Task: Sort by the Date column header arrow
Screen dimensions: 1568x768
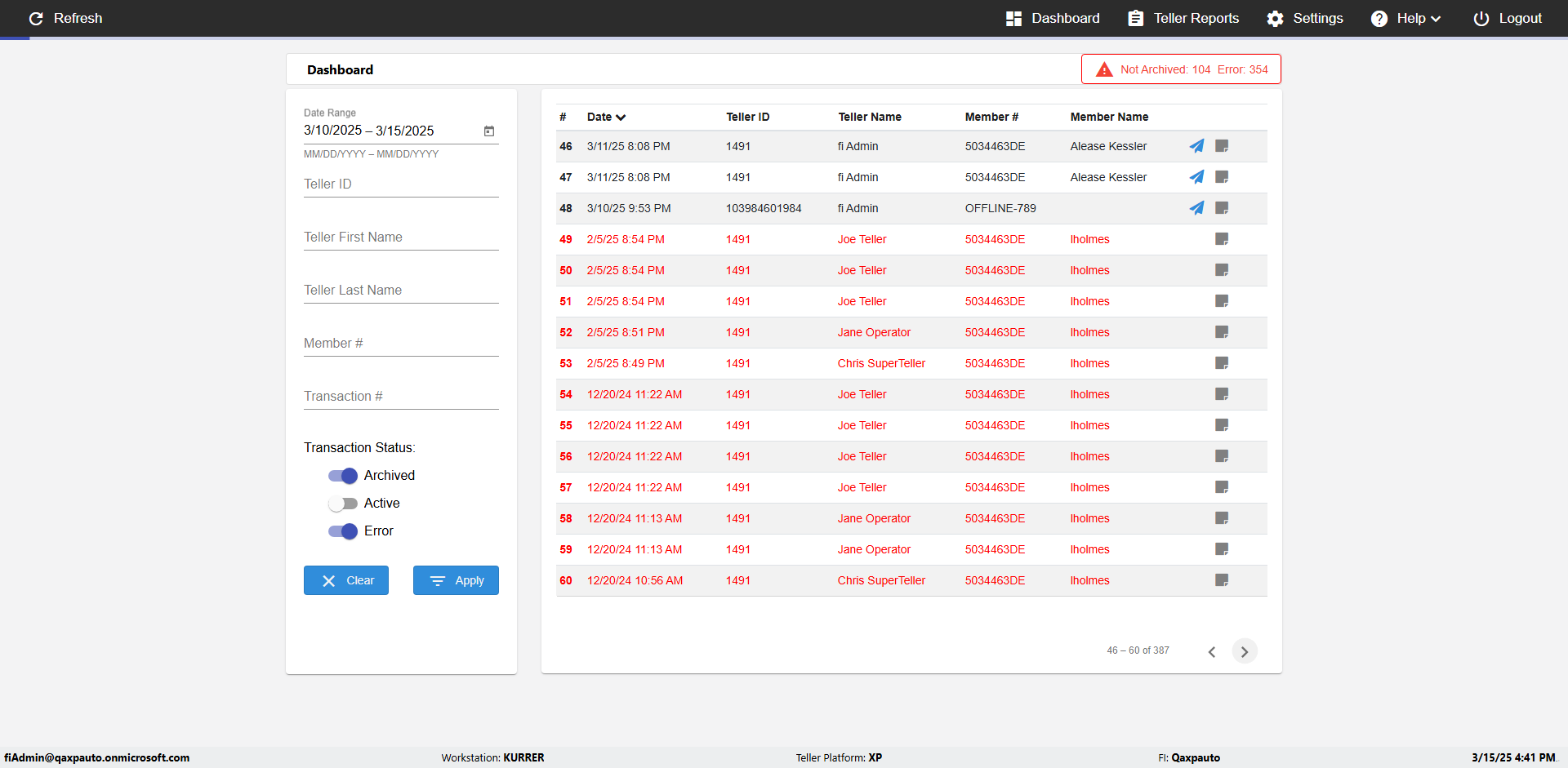Action: point(621,118)
